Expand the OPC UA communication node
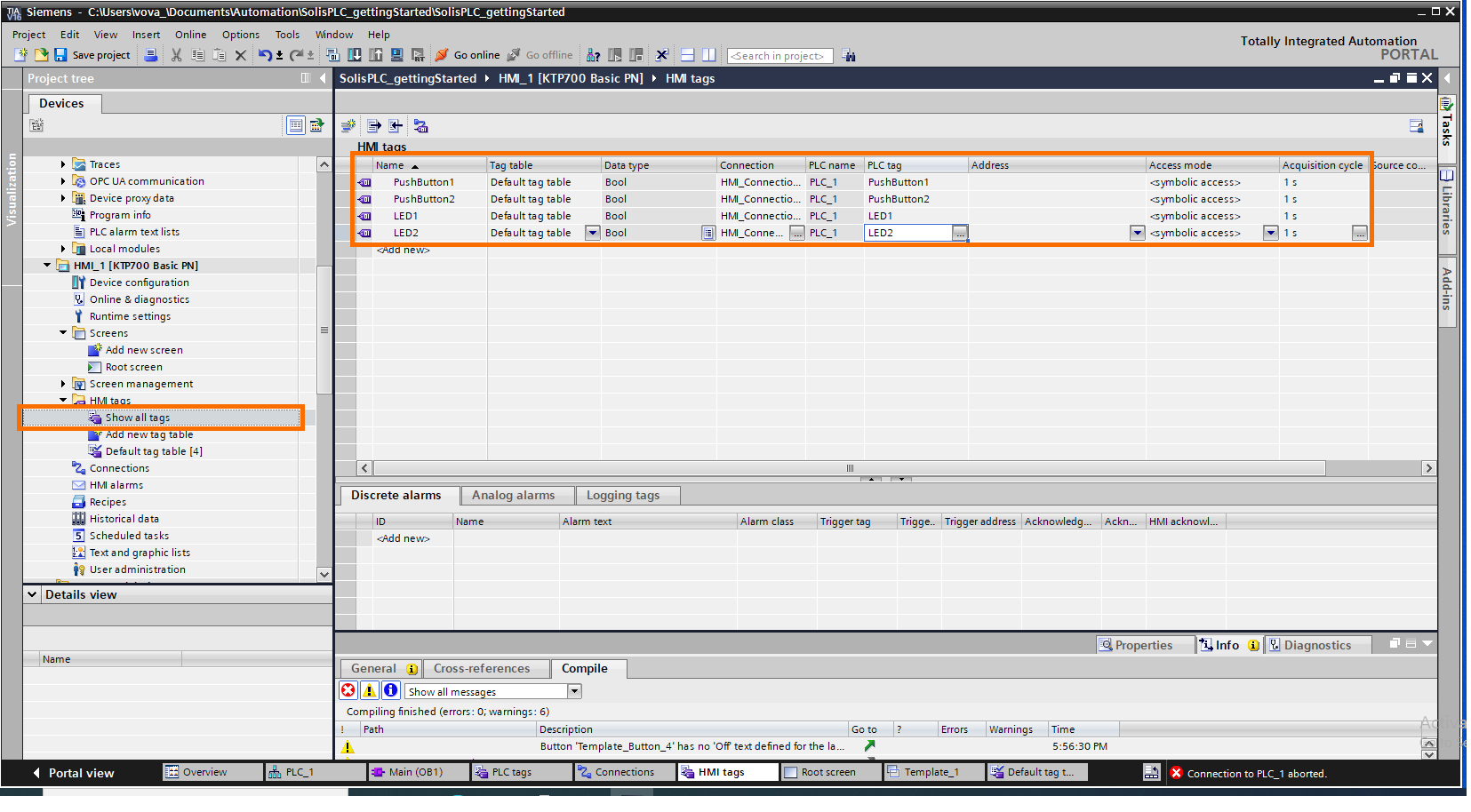 point(63,181)
